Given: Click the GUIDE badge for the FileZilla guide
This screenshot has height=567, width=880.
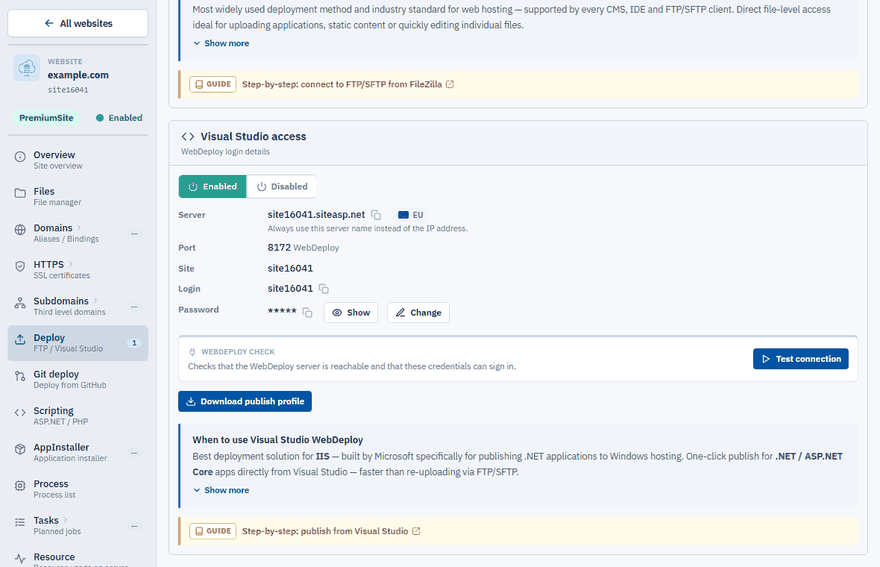Looking at the screenshot, I should (213, 84).
